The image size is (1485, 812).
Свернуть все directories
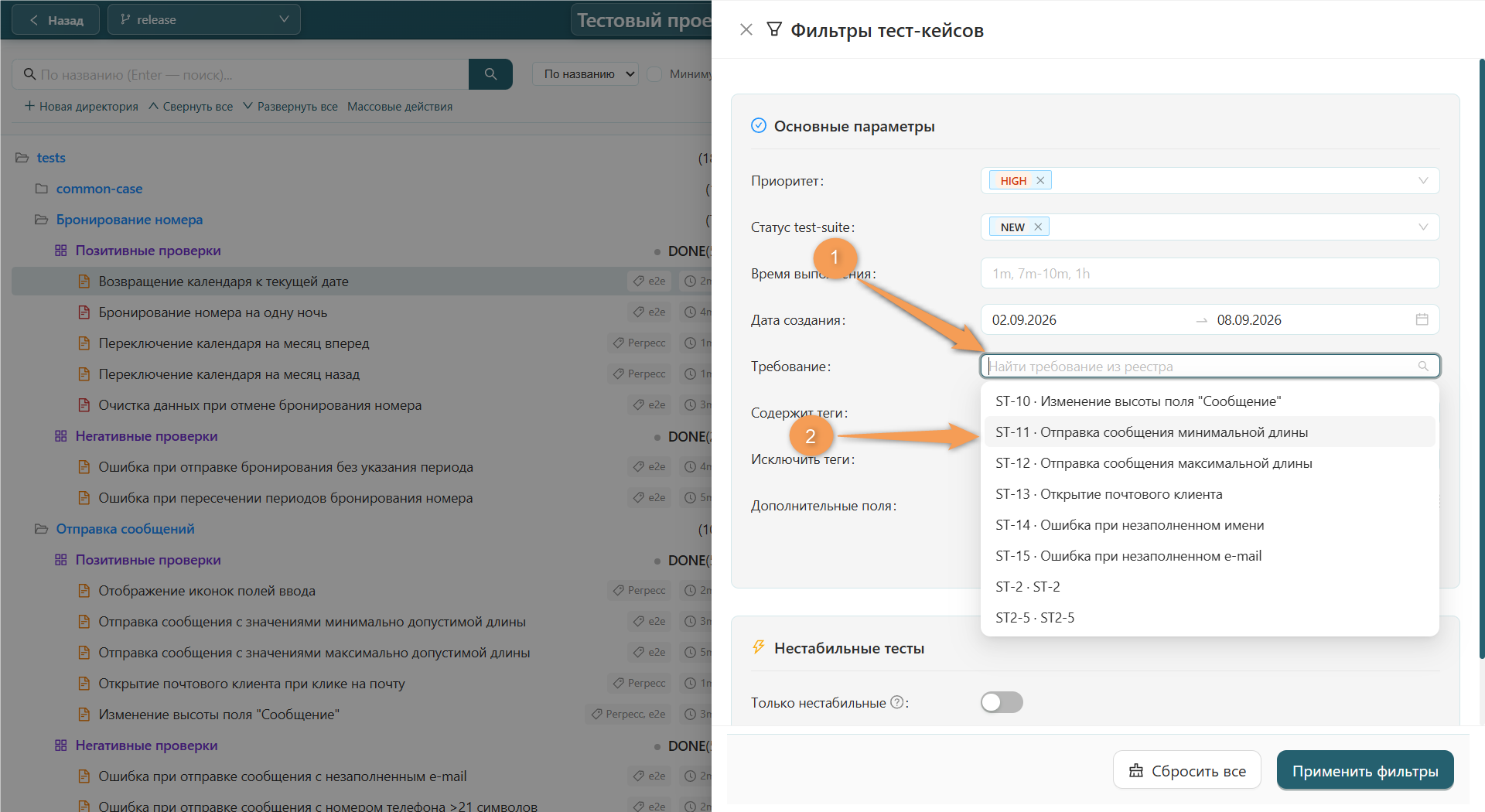coord(190,107)
